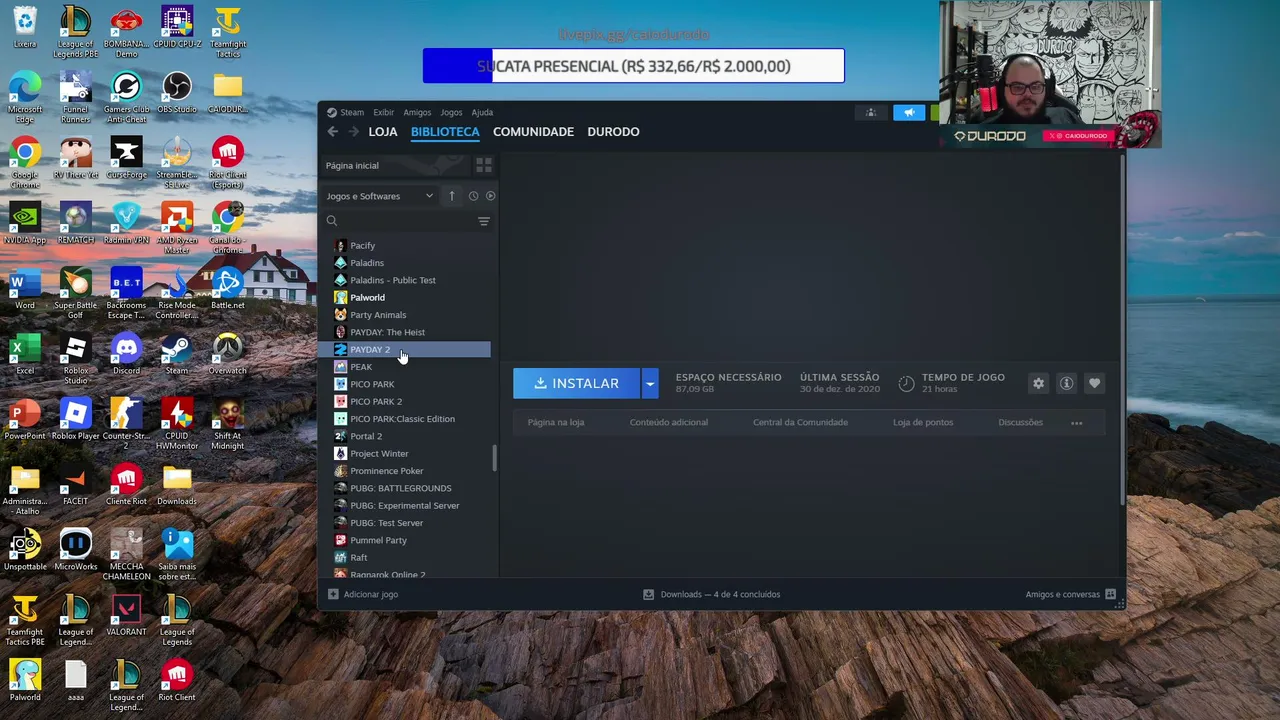The height and width of the screenshot is (720, 1280).
Task: Open advanced filters icon beside search
Action: 484,221
